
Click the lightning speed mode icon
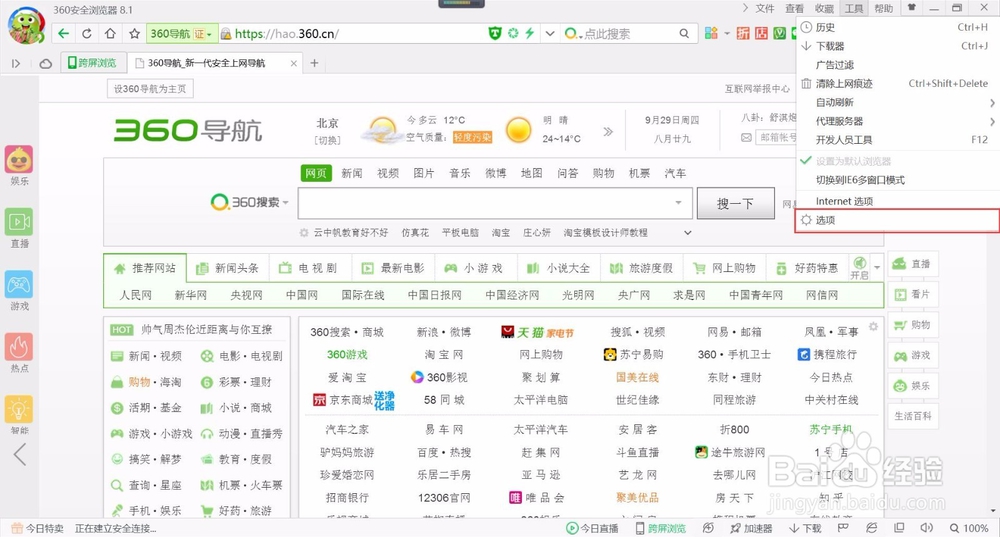[529, 33]
